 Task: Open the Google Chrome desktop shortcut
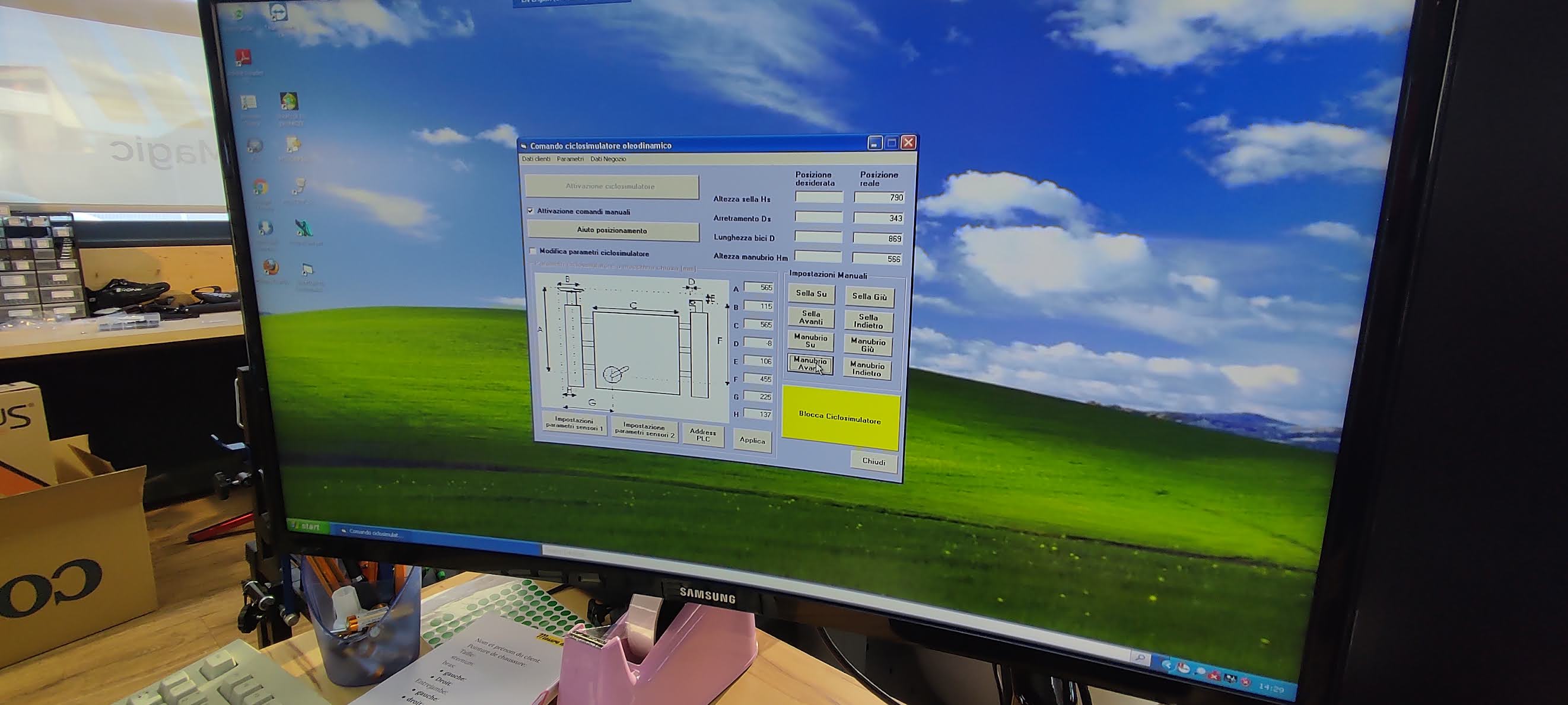(260, 187)
